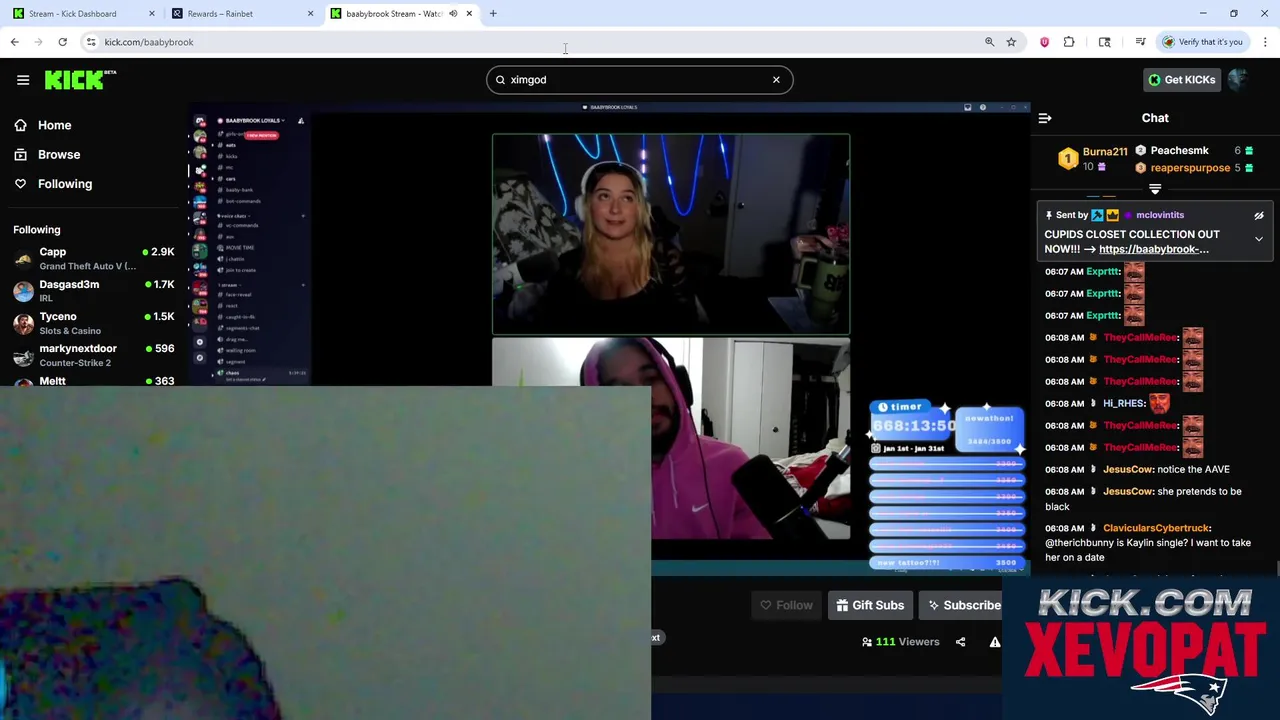Image resolution: width=1280 pixels, height=720 pixels.
Task: Click Verify that it's you profile chip
Action: tap(1203, 42)
